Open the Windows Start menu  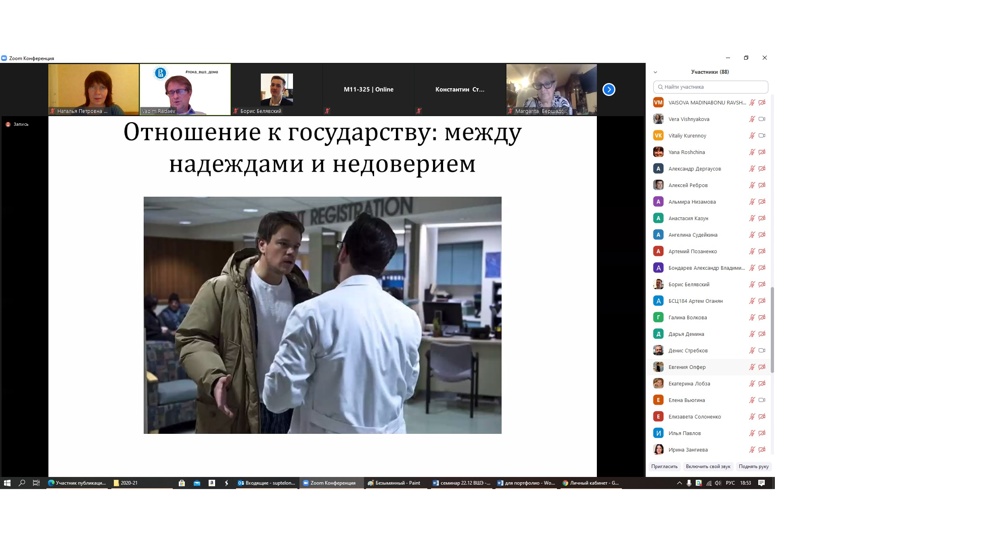click(7, 483)
